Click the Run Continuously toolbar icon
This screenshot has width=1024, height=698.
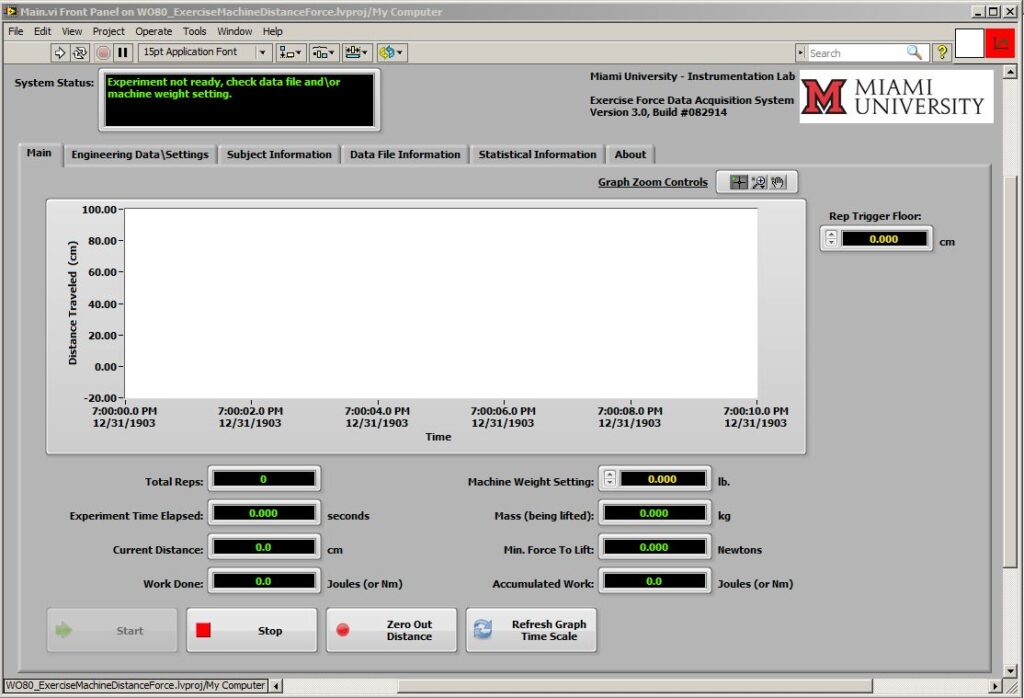(x=80, y=53)
